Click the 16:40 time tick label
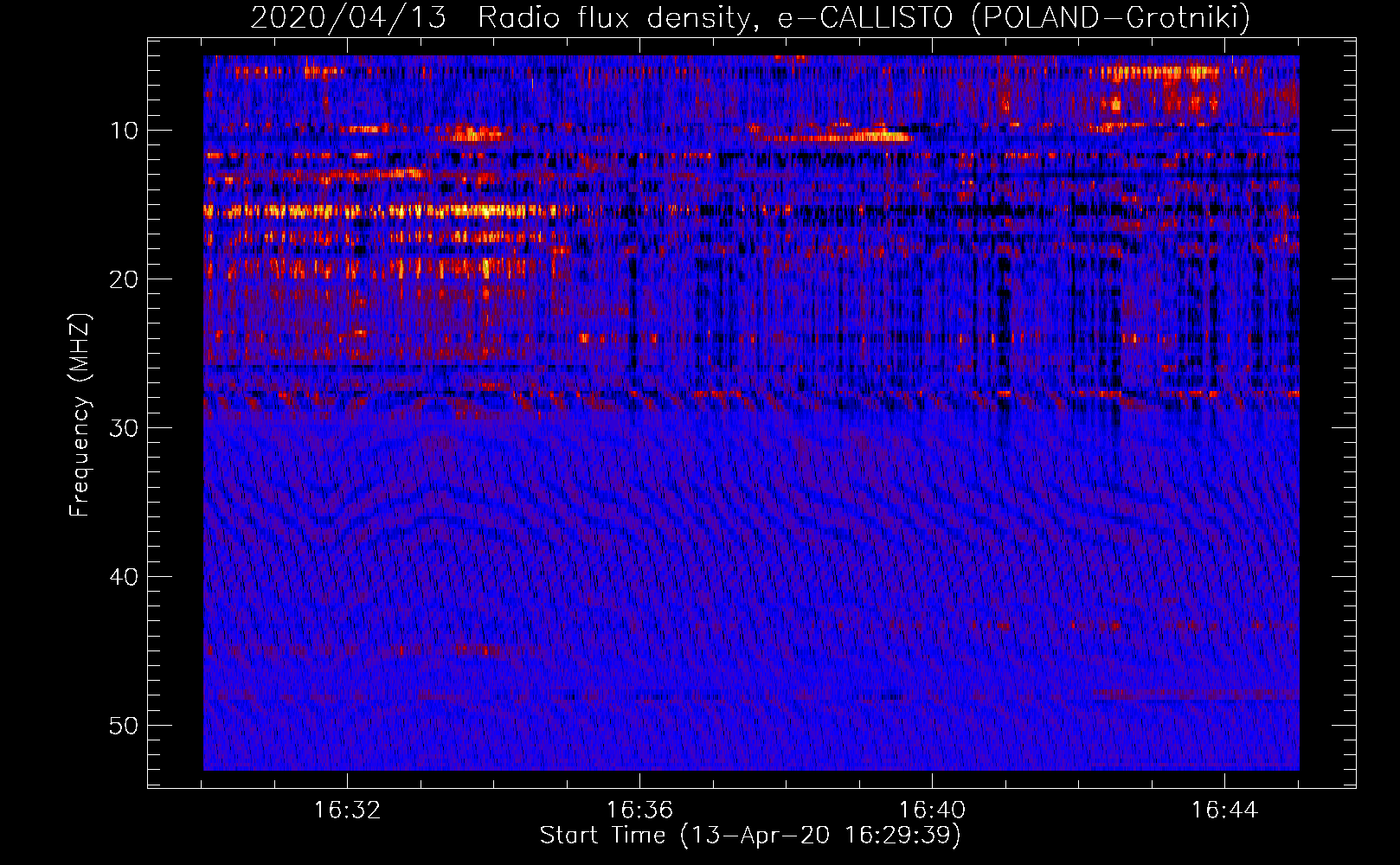Image resolution: width=1400 pixels, height=865 pixels. [x=932, y=810]
